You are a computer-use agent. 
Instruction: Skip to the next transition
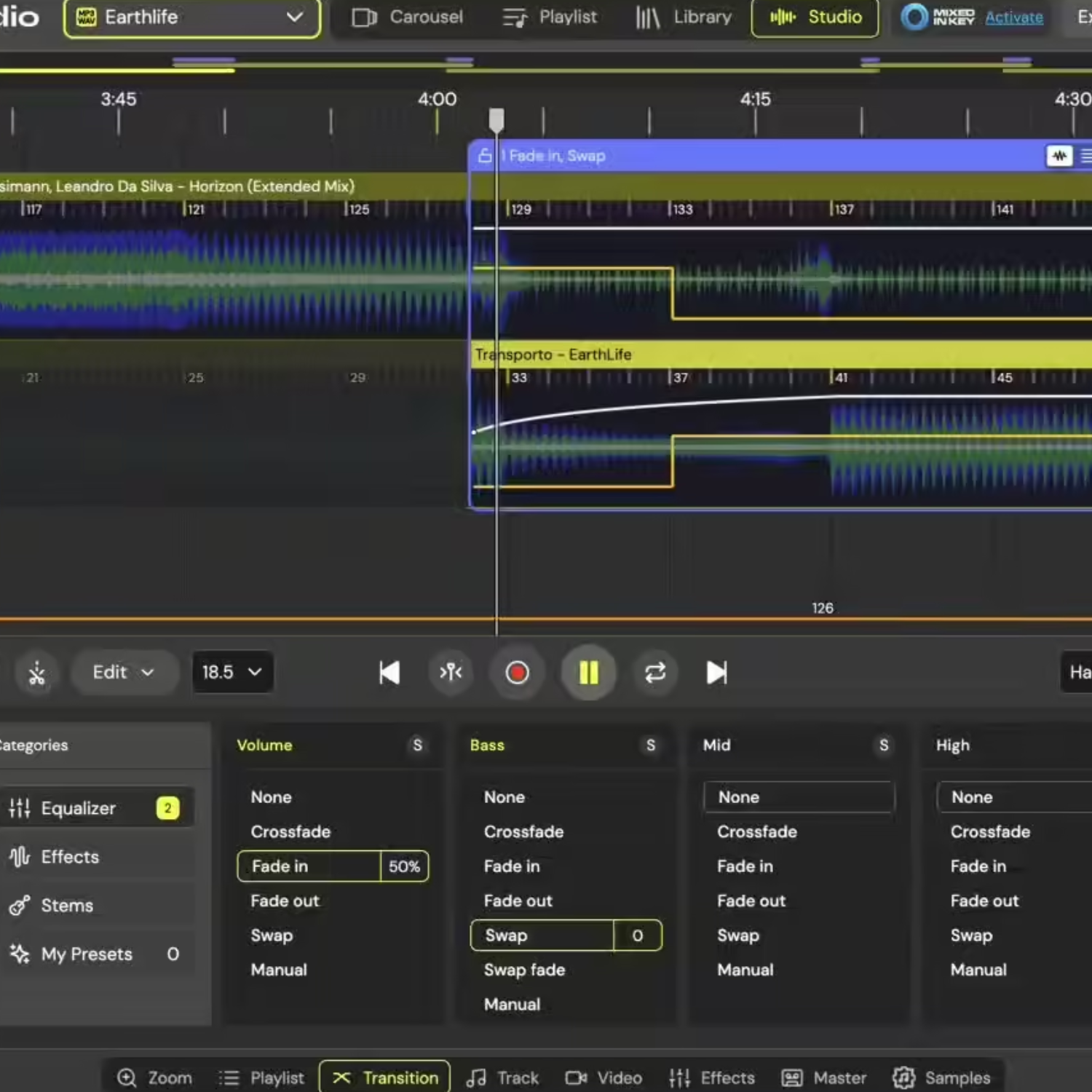717,673
